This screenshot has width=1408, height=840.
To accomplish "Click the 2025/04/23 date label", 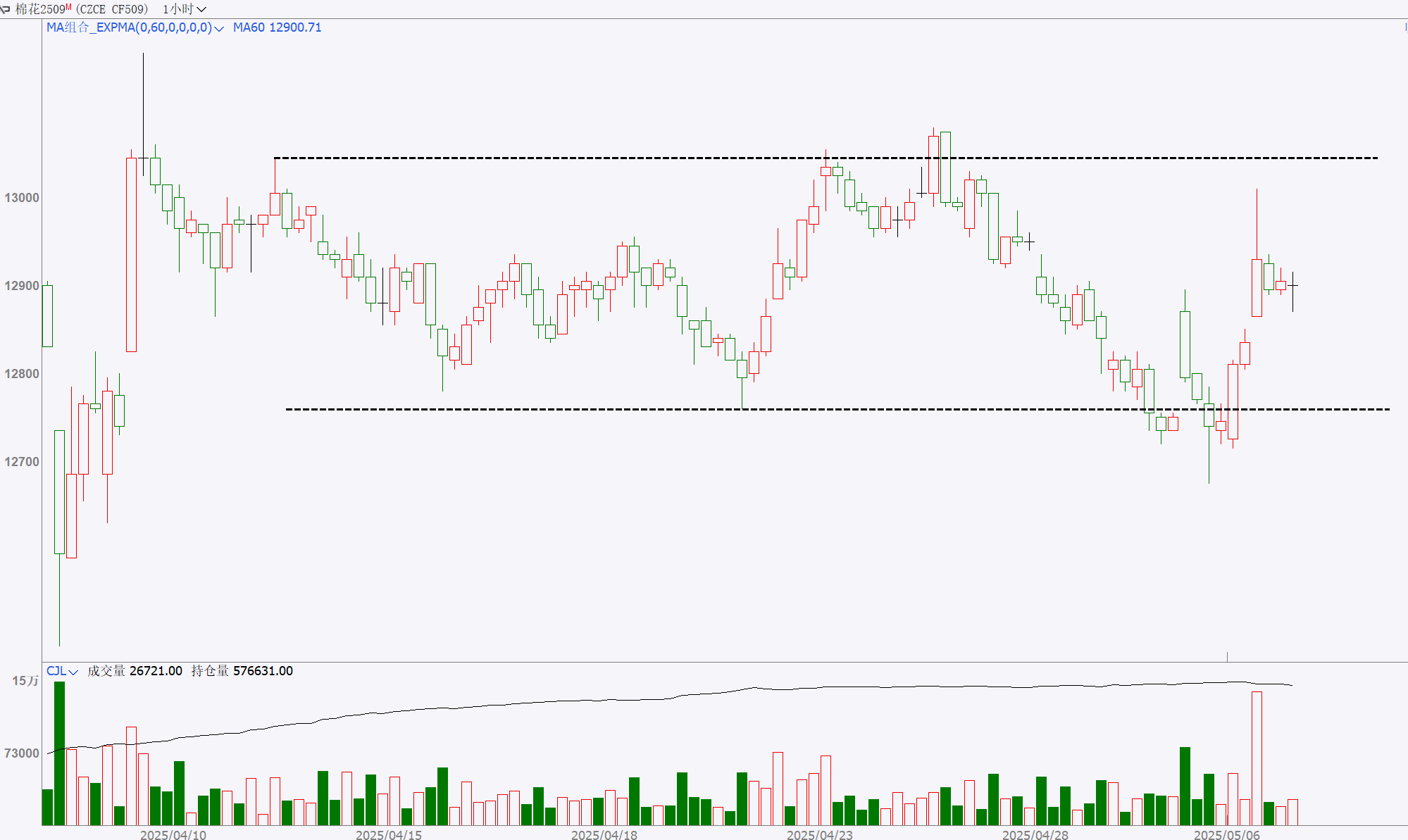I will pyautogui.click(x=820, y=835).
